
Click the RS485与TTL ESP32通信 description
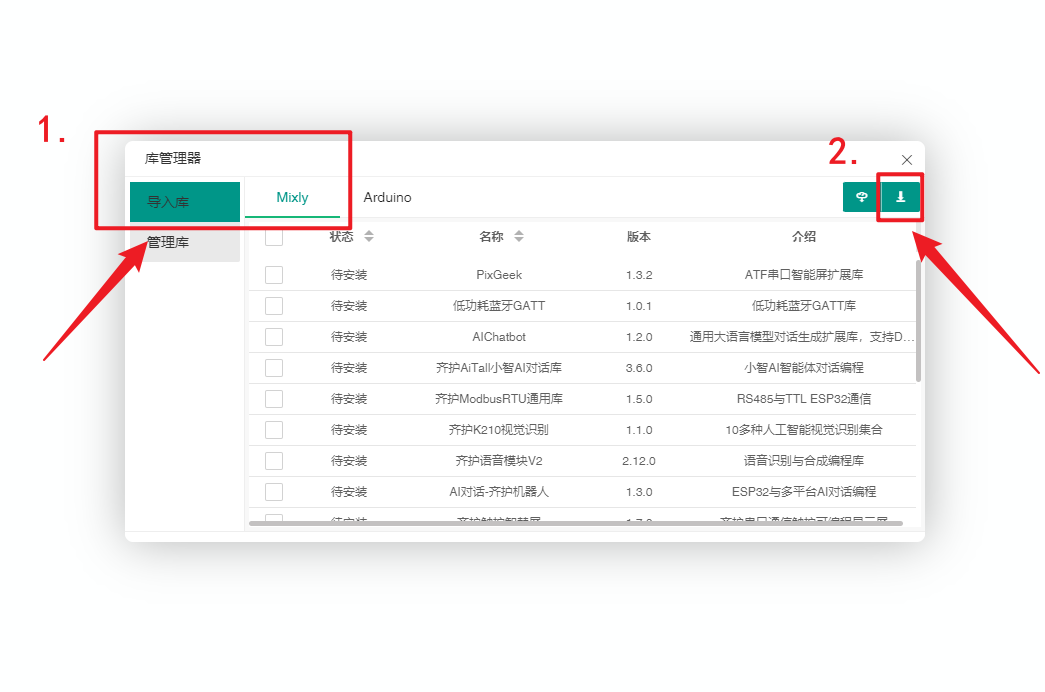(x=804, y=399)
